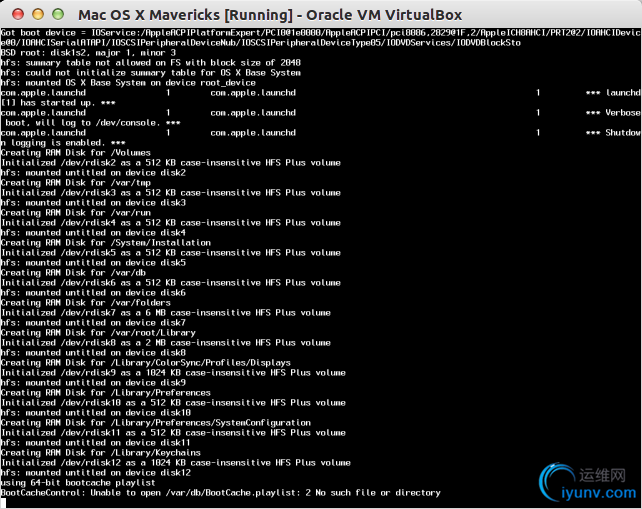Click 'Creating RAM Disk for /var/tmp' line
Screen dimensions: 642x509
[x=76, y=183]
